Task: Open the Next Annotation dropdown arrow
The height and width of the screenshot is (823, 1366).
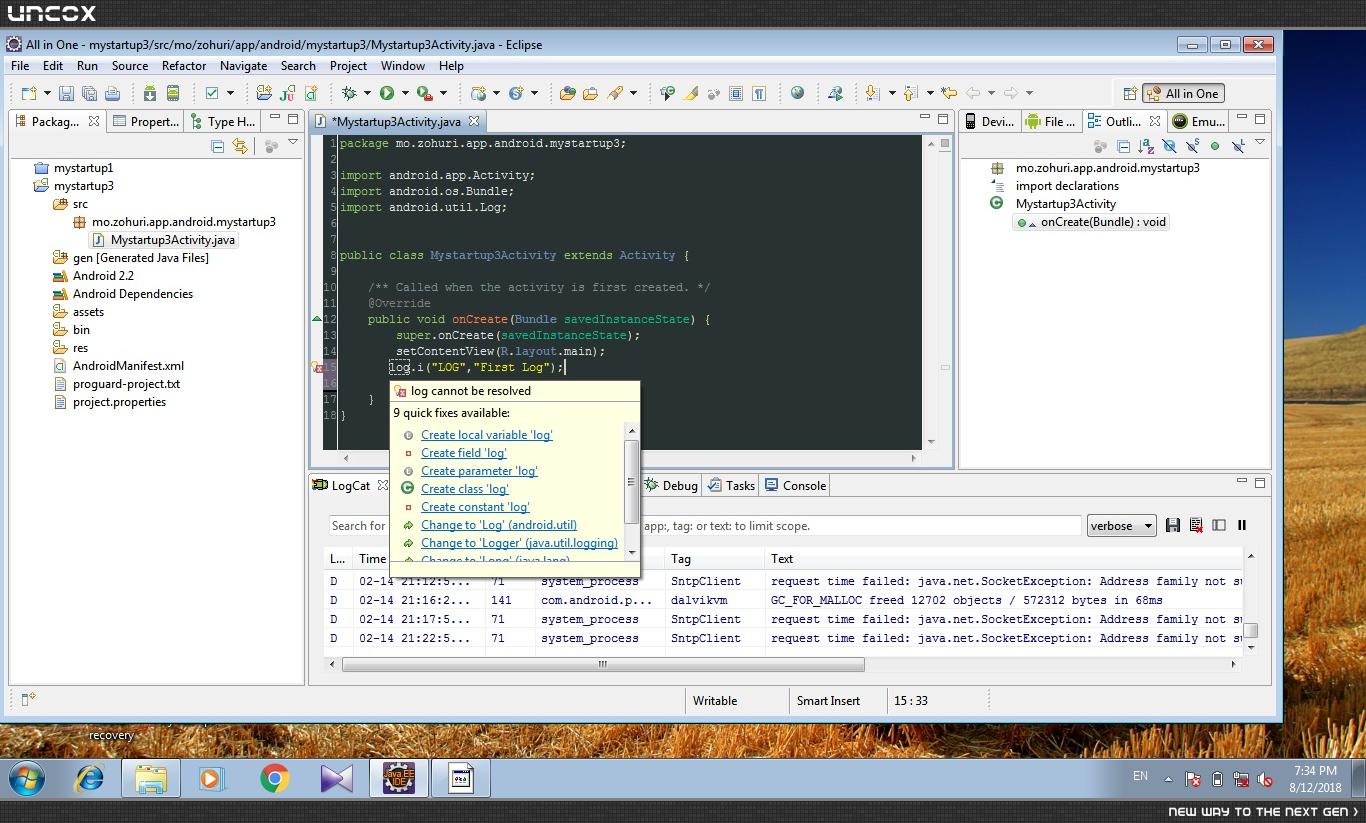Action: point(891,93)
